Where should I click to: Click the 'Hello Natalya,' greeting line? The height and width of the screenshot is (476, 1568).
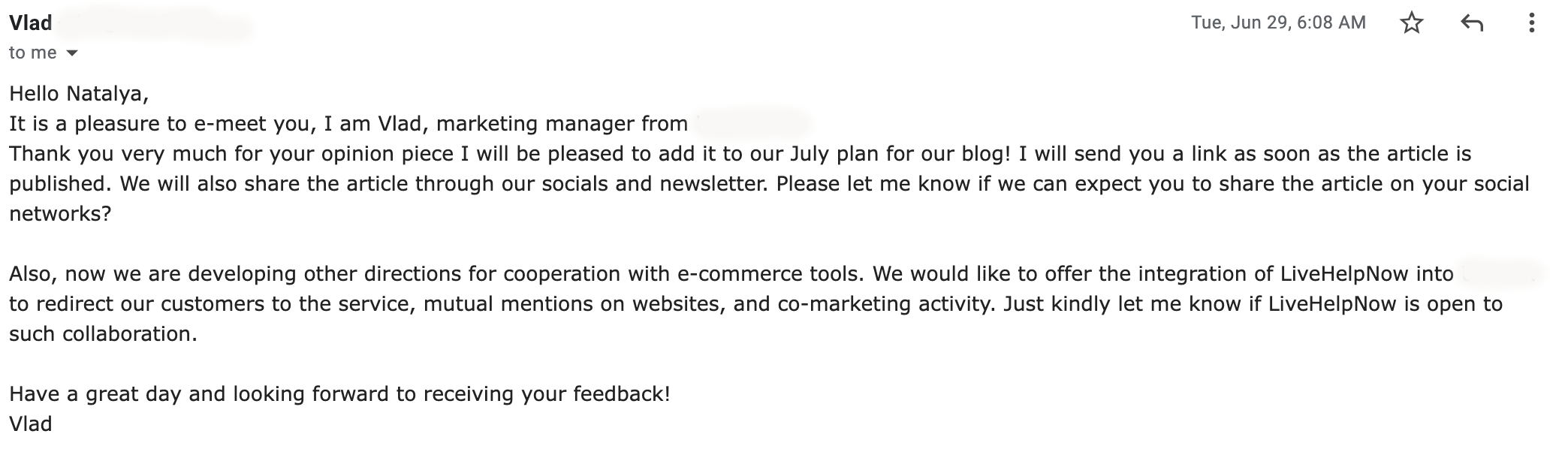tap(79, 94)
